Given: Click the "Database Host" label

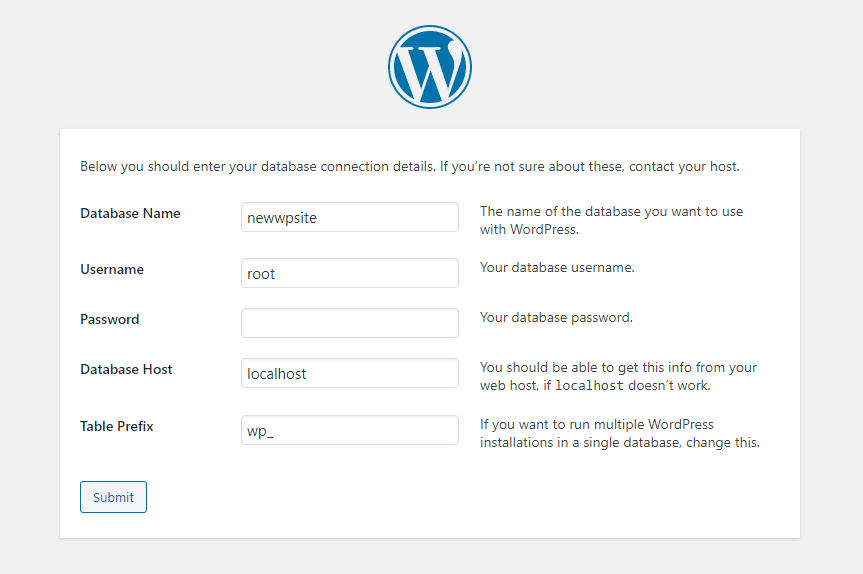Looking at the screenshot, I should pyautogui.click(x=126, y=369).
